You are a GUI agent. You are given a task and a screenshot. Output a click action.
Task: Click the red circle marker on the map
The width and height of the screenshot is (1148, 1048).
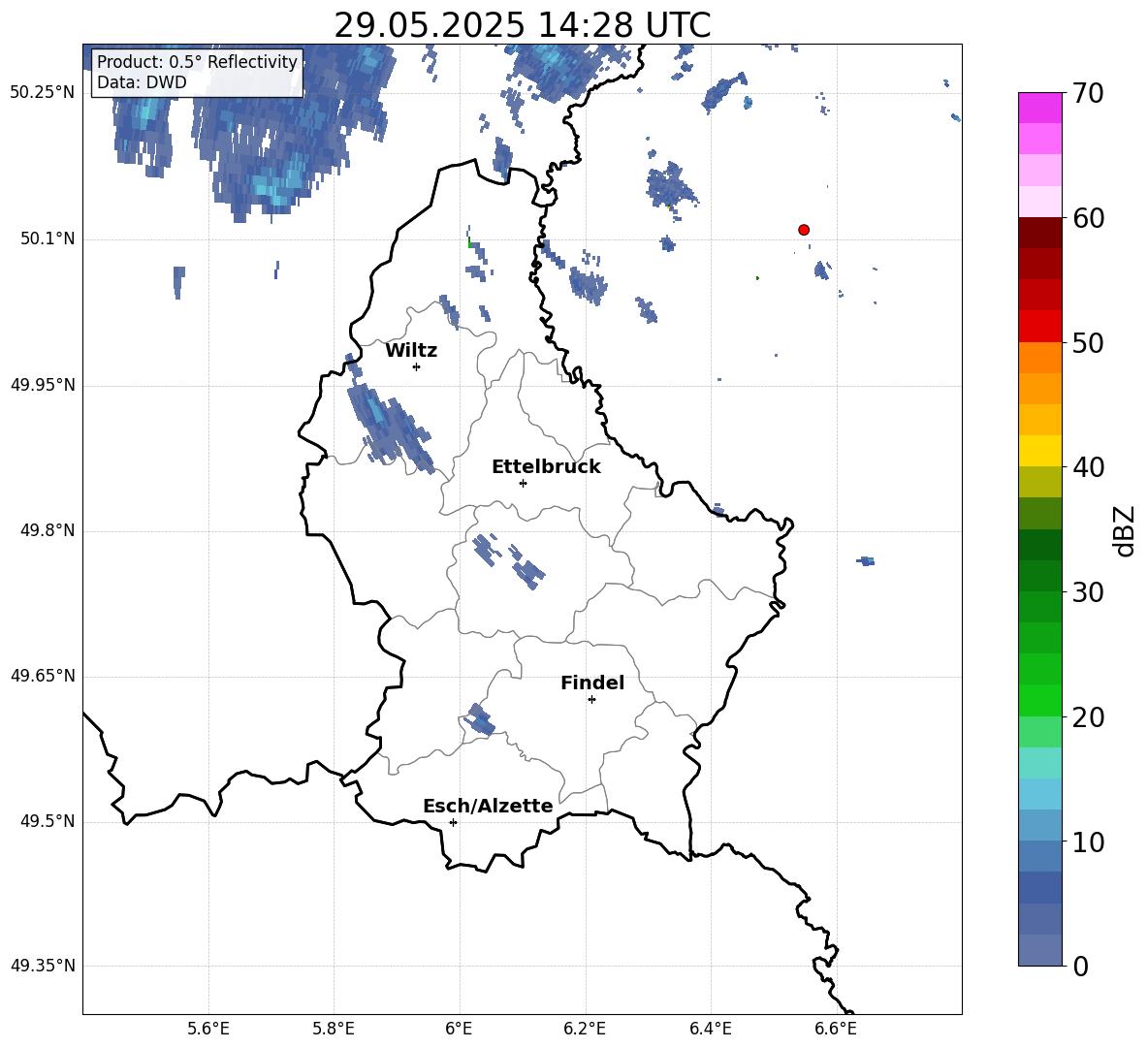pyautogui.click(x=803, y=230)
